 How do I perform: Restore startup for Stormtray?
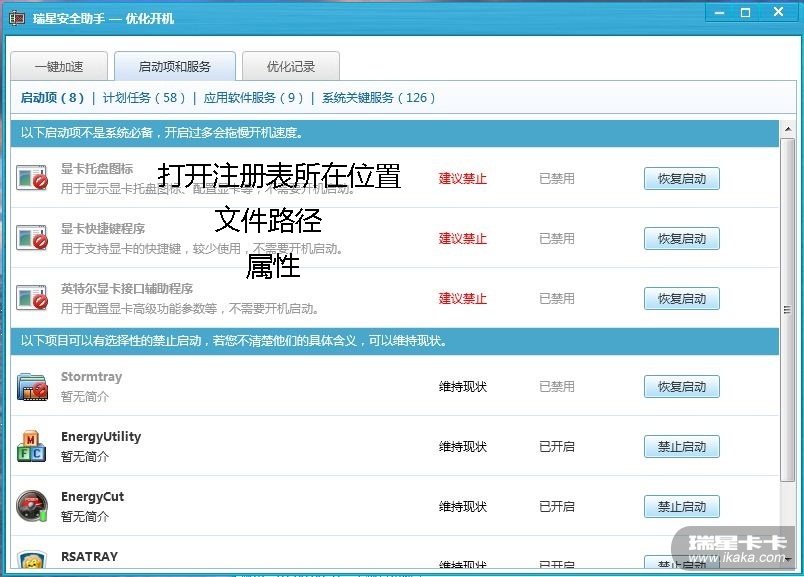681,387
